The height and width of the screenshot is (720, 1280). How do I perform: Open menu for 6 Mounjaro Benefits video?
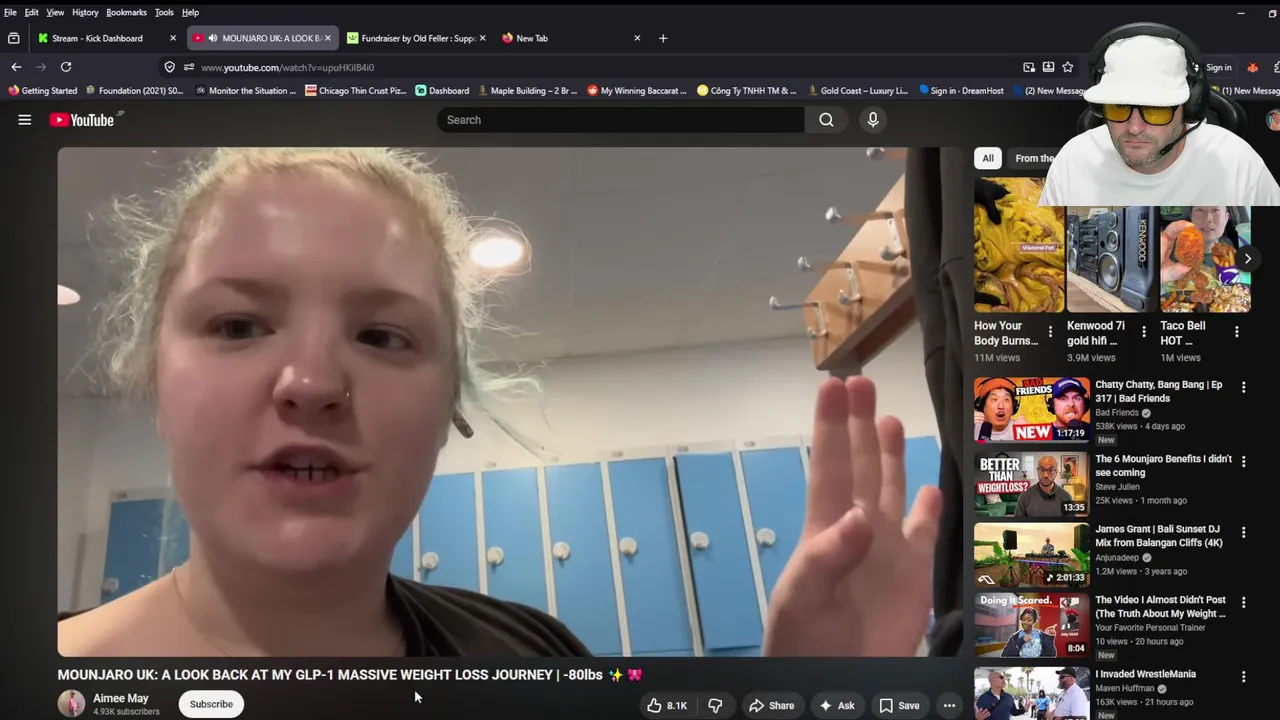(x=1244, y=461)
